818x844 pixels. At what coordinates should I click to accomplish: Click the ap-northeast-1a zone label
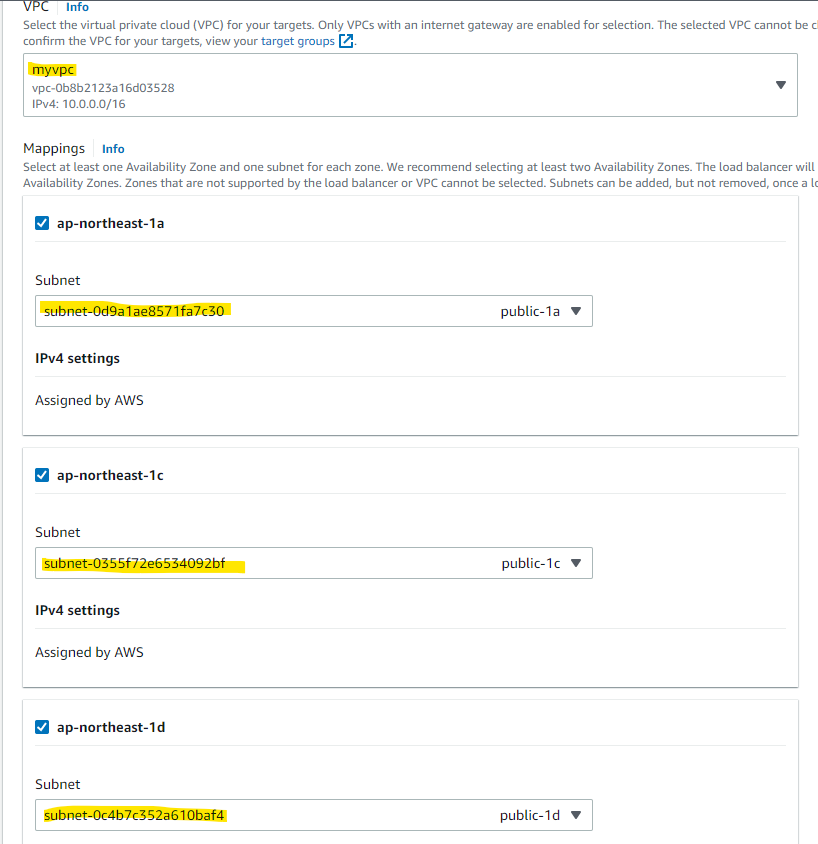click(x=110, y=223)
